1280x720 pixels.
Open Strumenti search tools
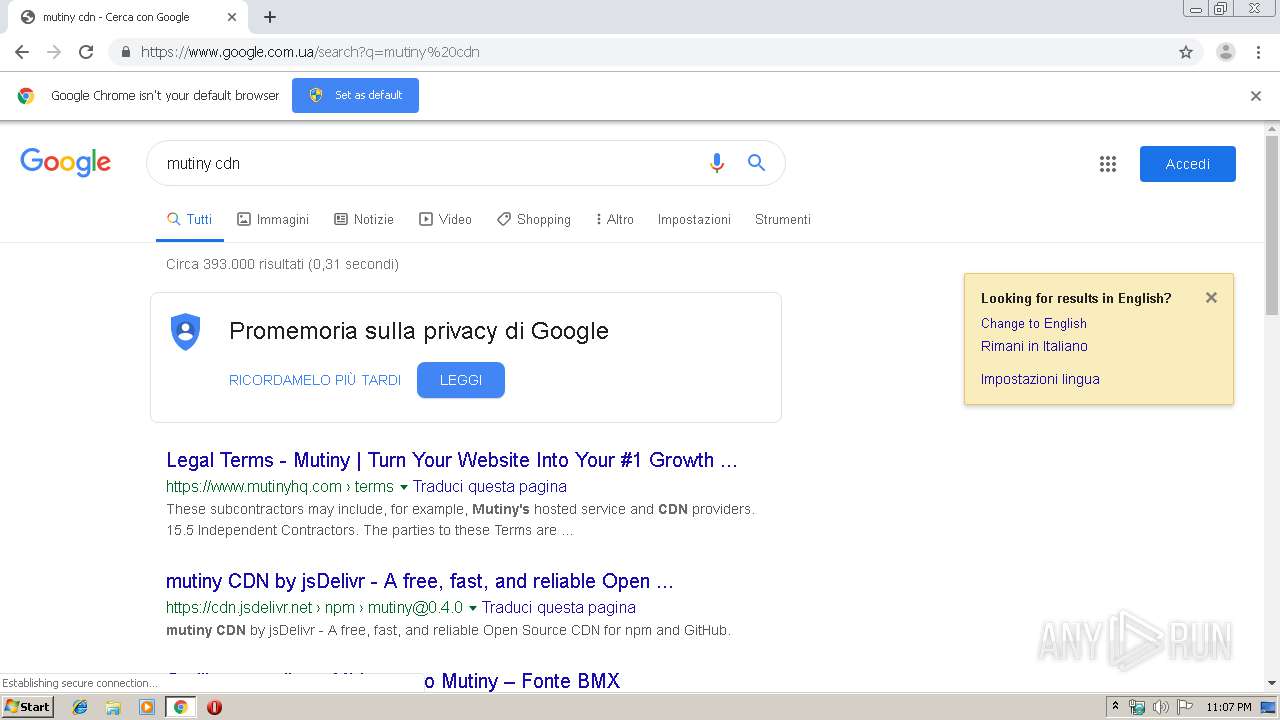[x=783, y=219]
